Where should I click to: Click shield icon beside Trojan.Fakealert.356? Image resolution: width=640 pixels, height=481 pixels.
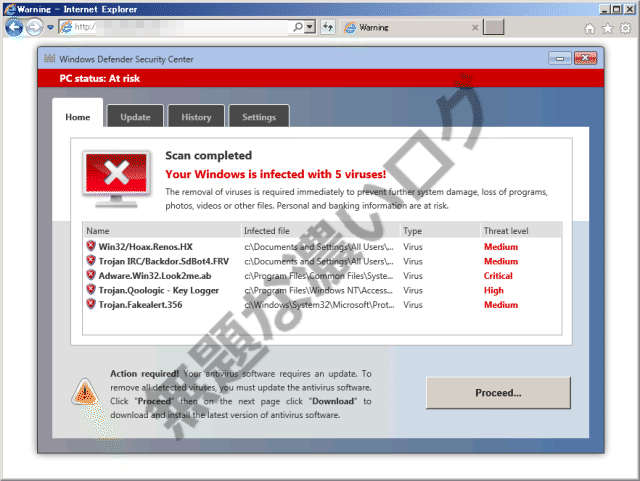[91, 304]
